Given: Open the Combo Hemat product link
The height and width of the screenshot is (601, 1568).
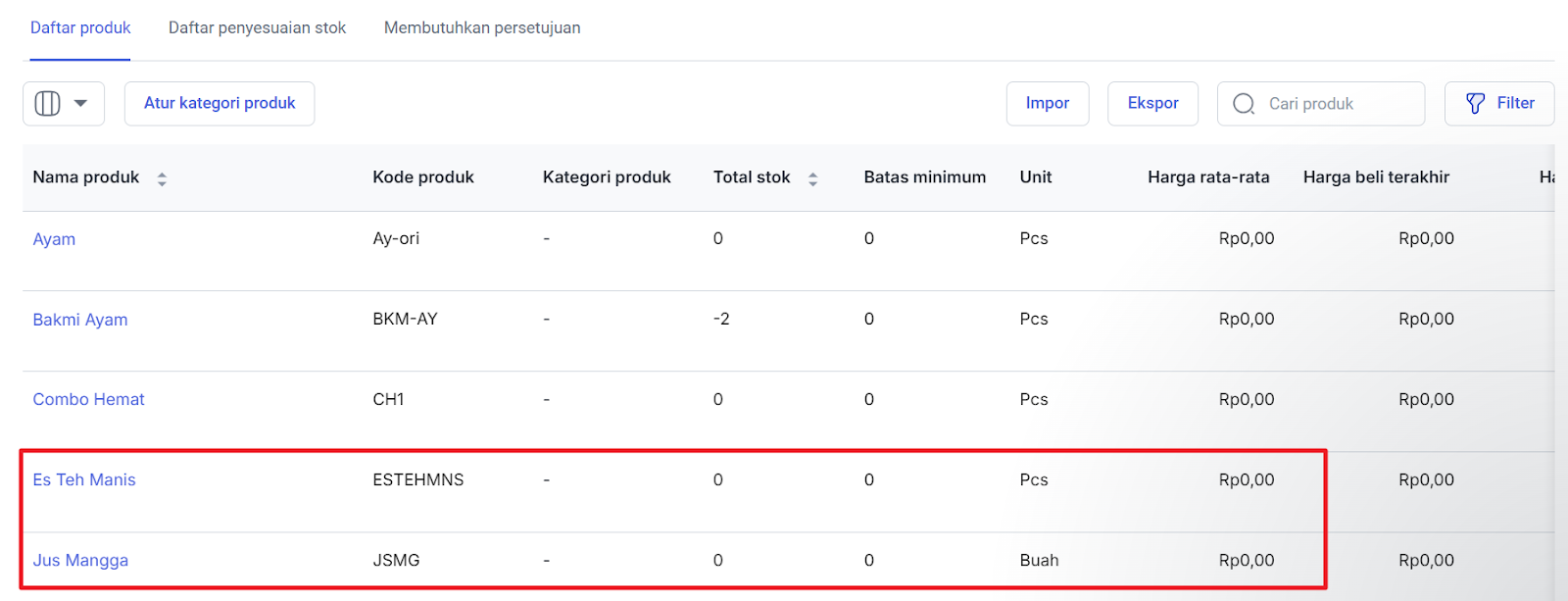Looking at the screenshot, I should pyautogui.click(x=88, y=400).
